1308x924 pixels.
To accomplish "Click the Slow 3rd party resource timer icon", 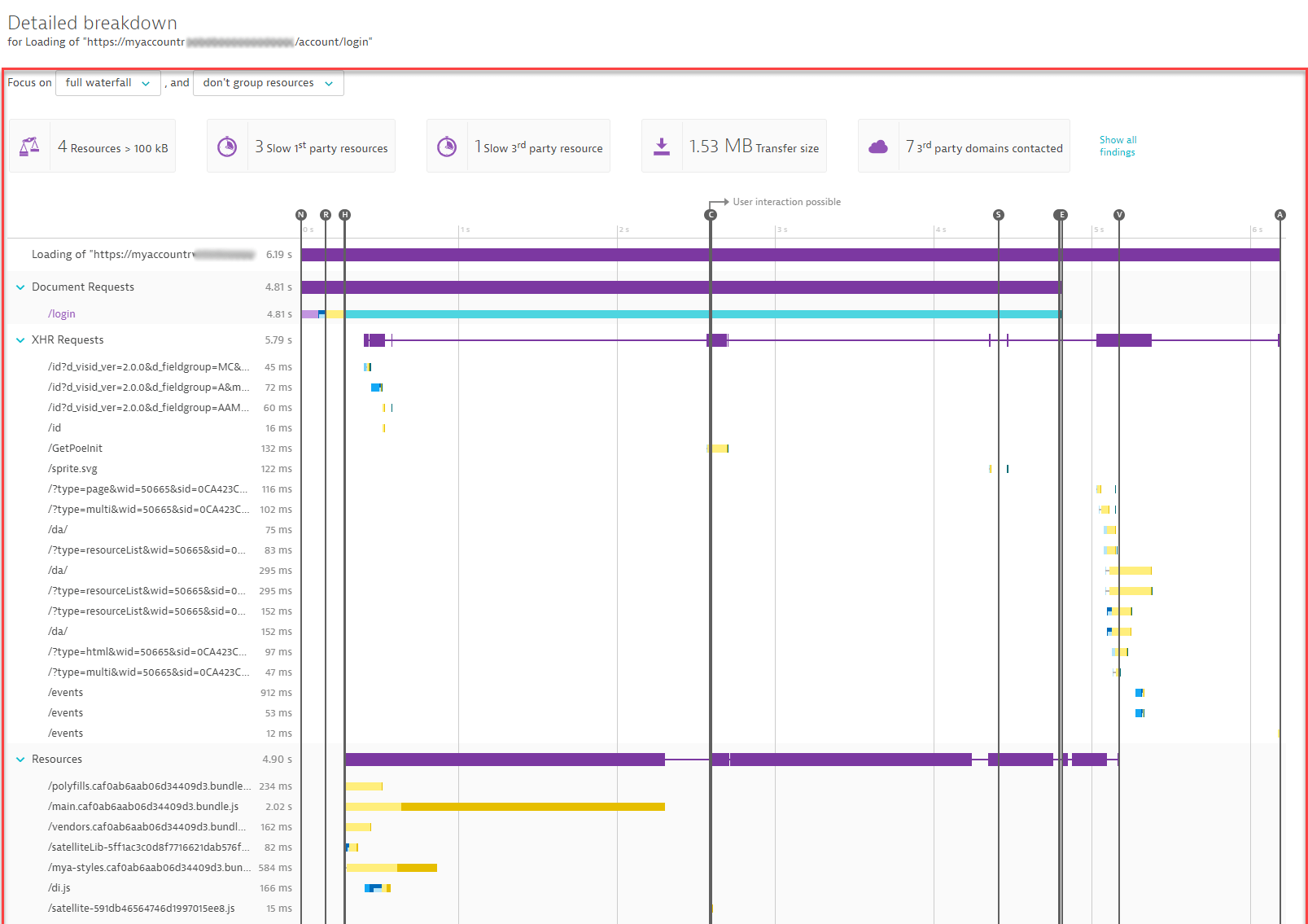I will 447,147.
